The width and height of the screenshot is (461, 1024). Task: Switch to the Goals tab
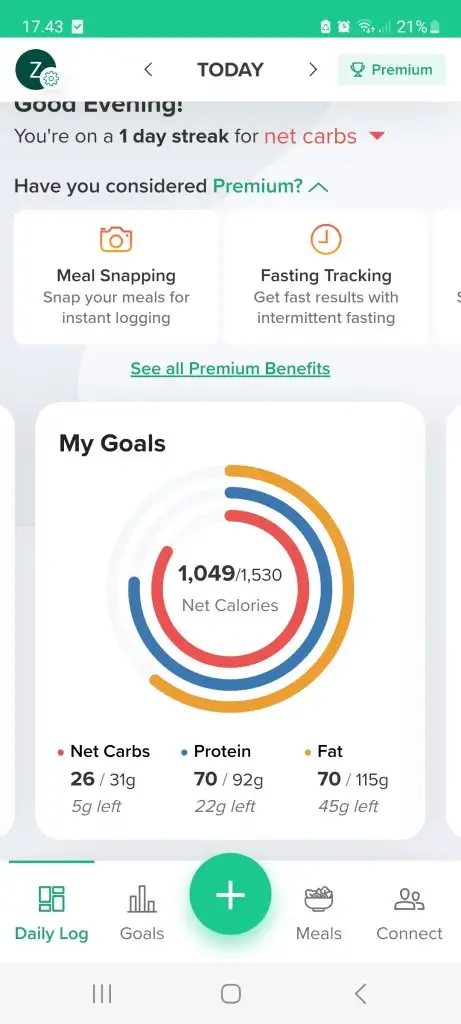[x=142, y=913]
